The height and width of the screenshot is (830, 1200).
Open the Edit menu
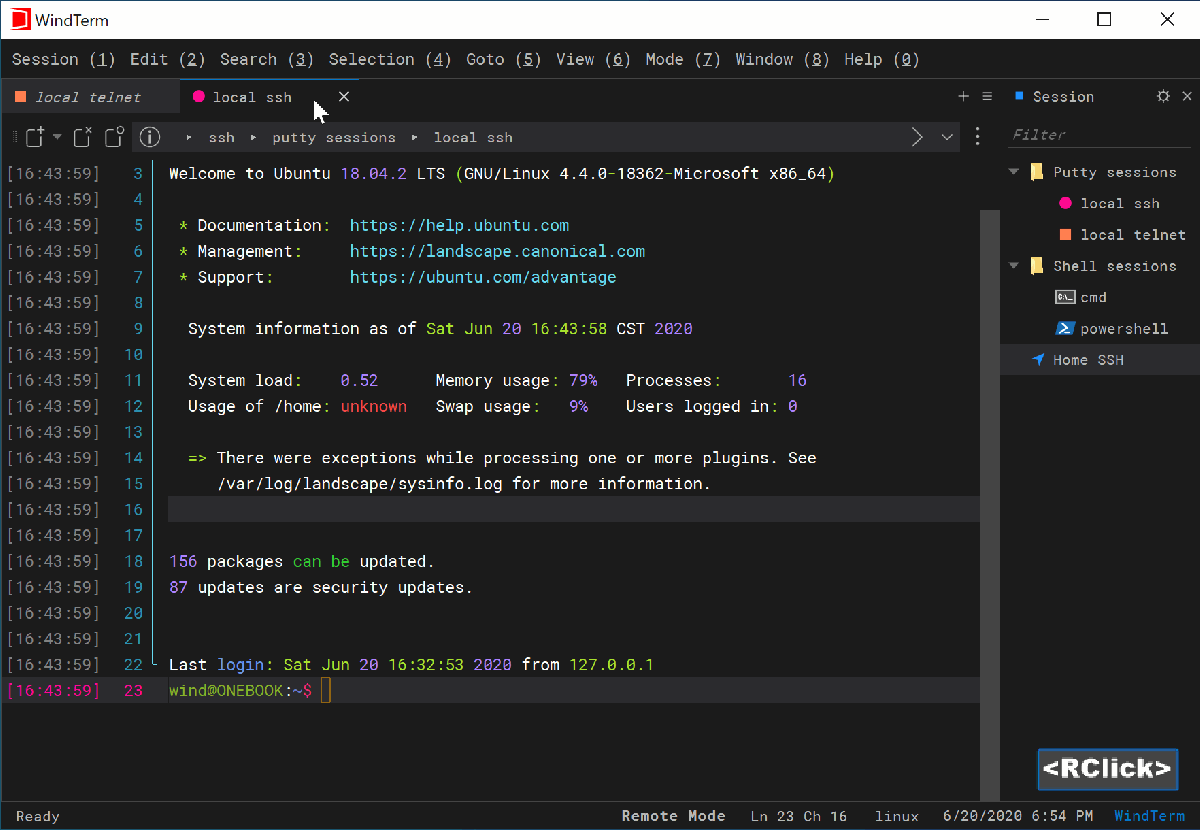click(167, 59)
